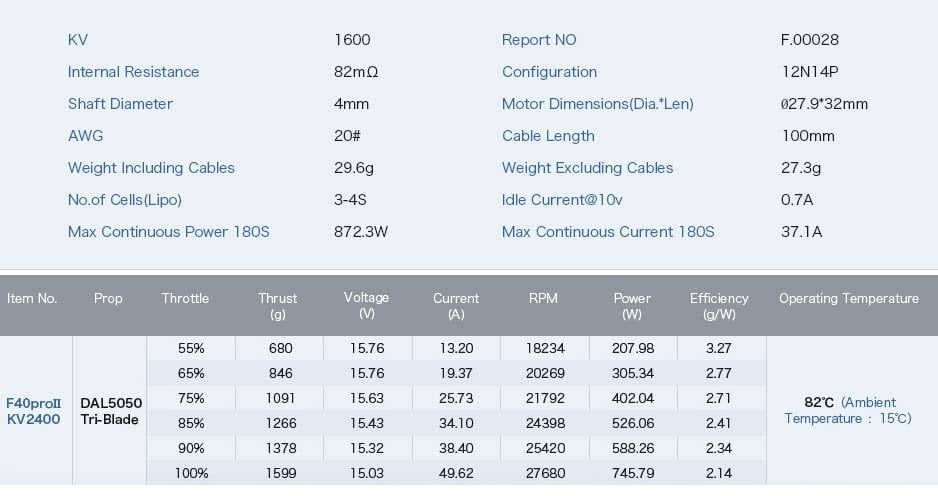Click the 27680 RPM value
Viewport: 938px width, 496px height.
[x=545, y=473]
